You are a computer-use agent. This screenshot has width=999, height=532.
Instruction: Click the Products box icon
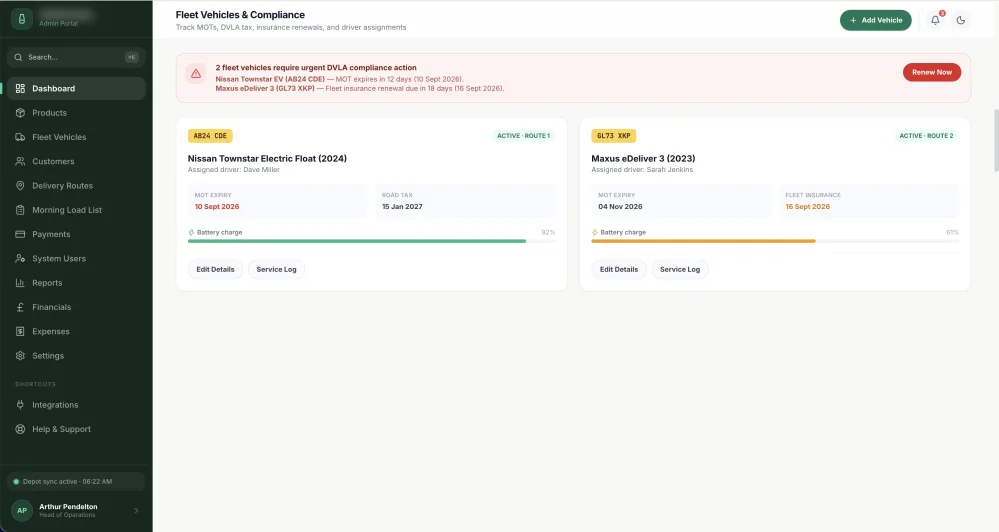point(20,113)
